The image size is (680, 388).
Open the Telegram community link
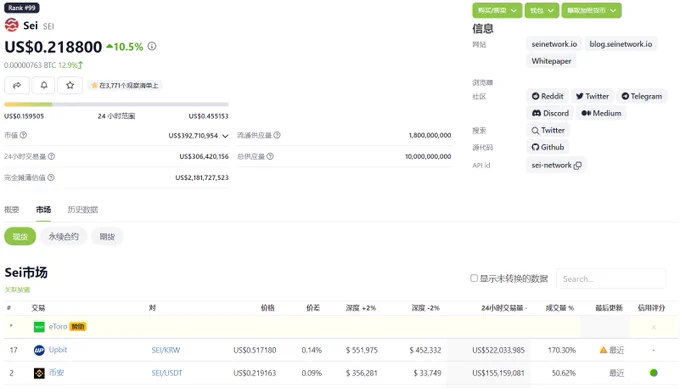click(641, 96)
